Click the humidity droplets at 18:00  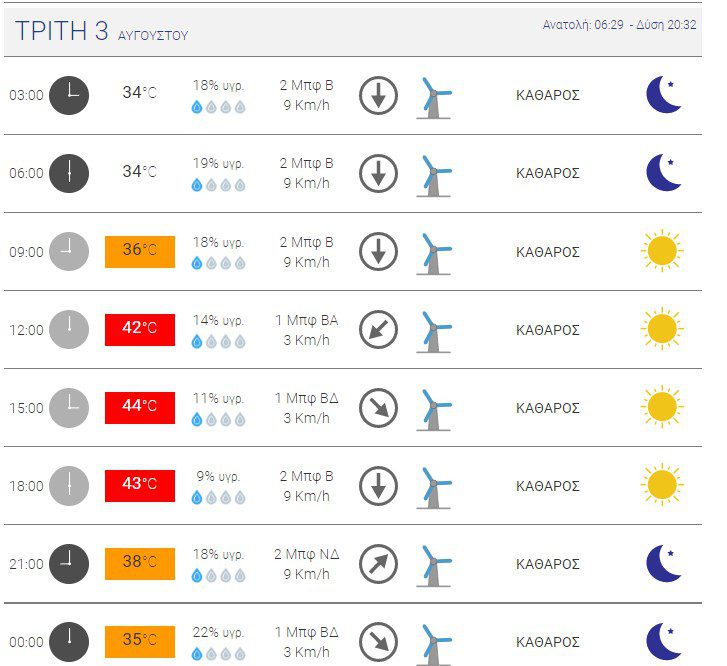pyautogui.click(x=218, y=498)
